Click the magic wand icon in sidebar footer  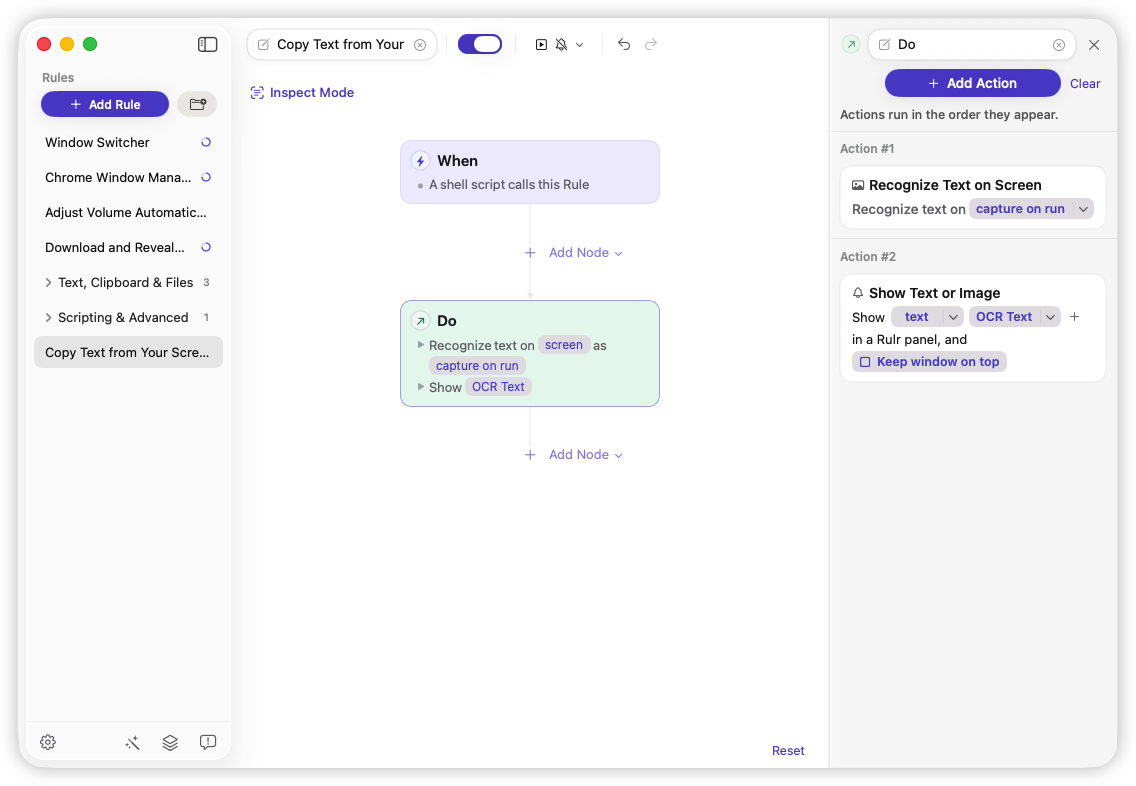(x=132, y=743)
